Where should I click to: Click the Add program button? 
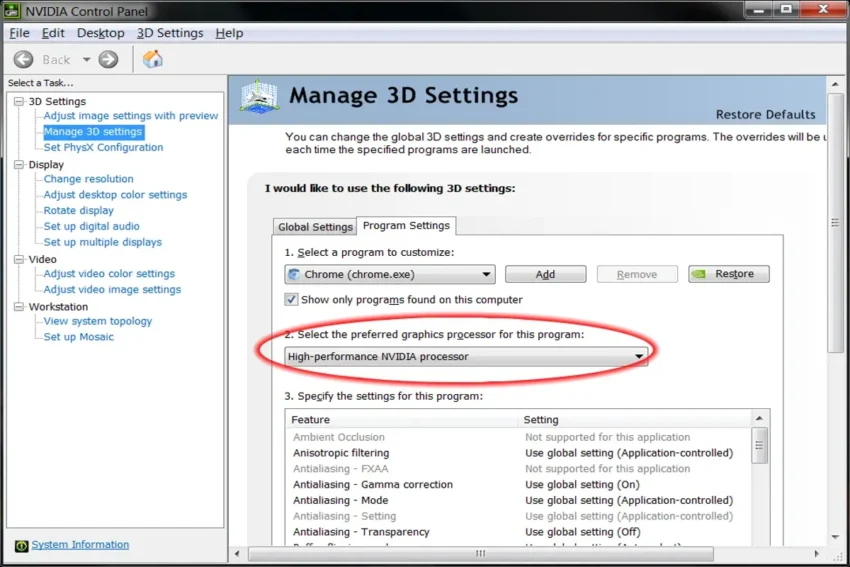point(545,274)
